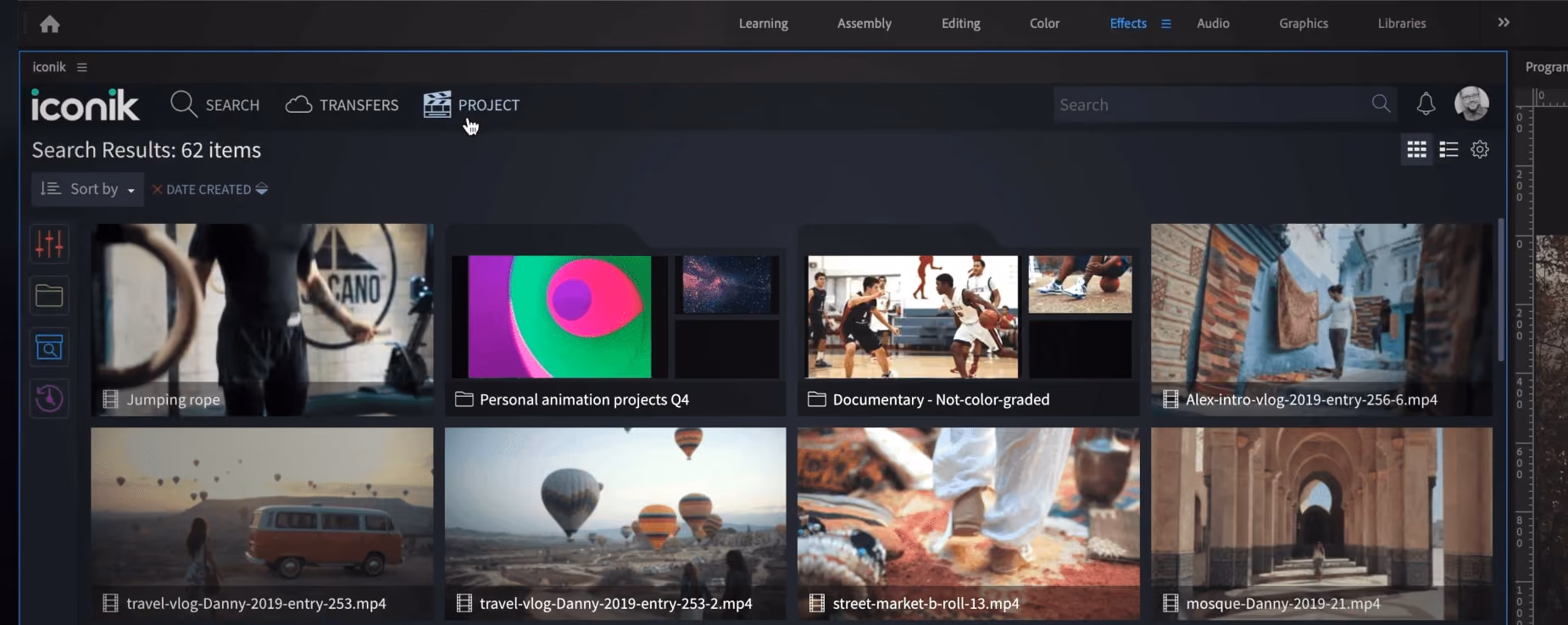The width and height of the screenshot is (1568, 625).
Task: Open travel-vlog-Danny-2019-entry-253-2.mp4 thumbnail
Action: (x=615, y=523)
